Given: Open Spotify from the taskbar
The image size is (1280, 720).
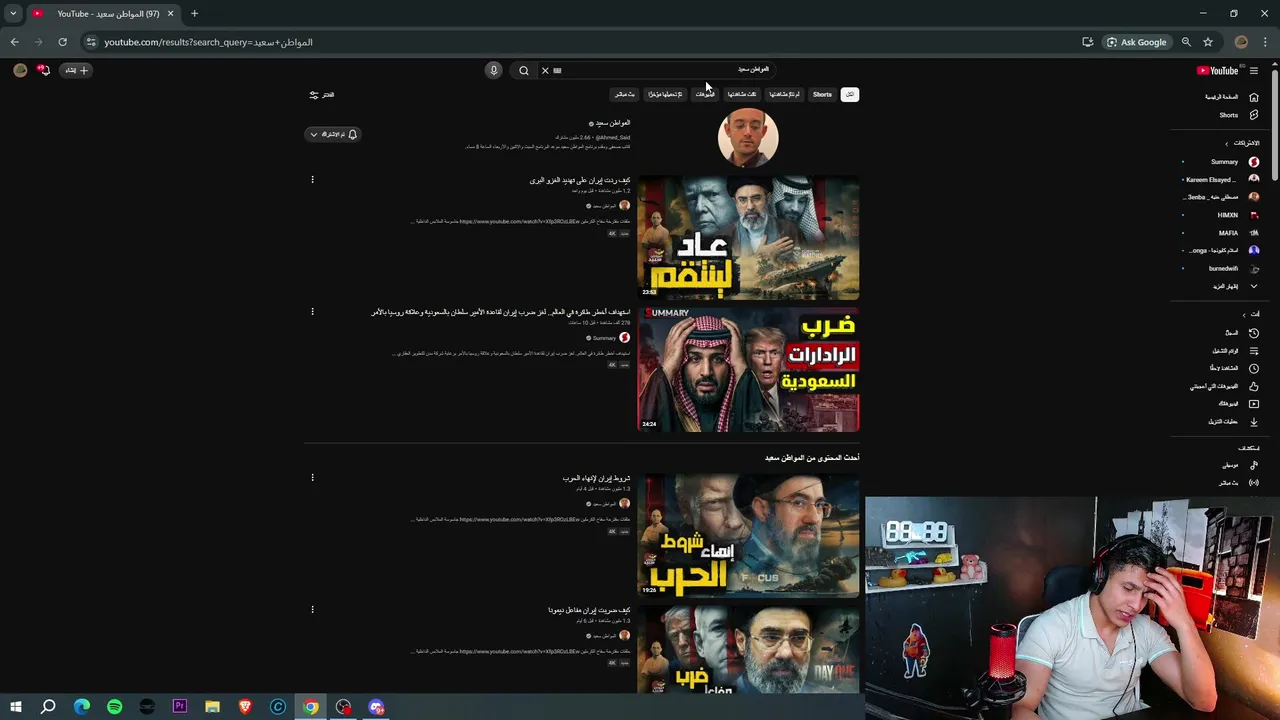Looking at the screenshot, I should 114,707.
